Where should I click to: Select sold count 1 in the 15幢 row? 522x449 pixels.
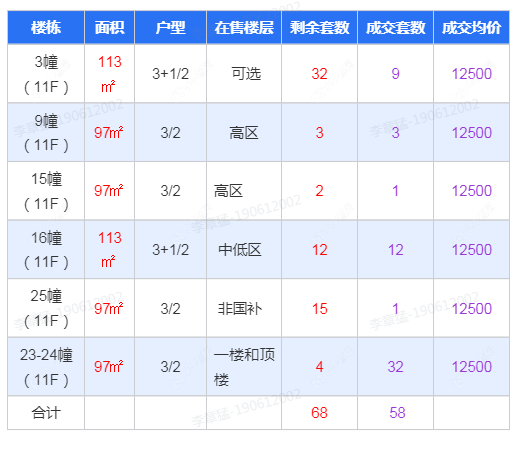pos(395,191)
